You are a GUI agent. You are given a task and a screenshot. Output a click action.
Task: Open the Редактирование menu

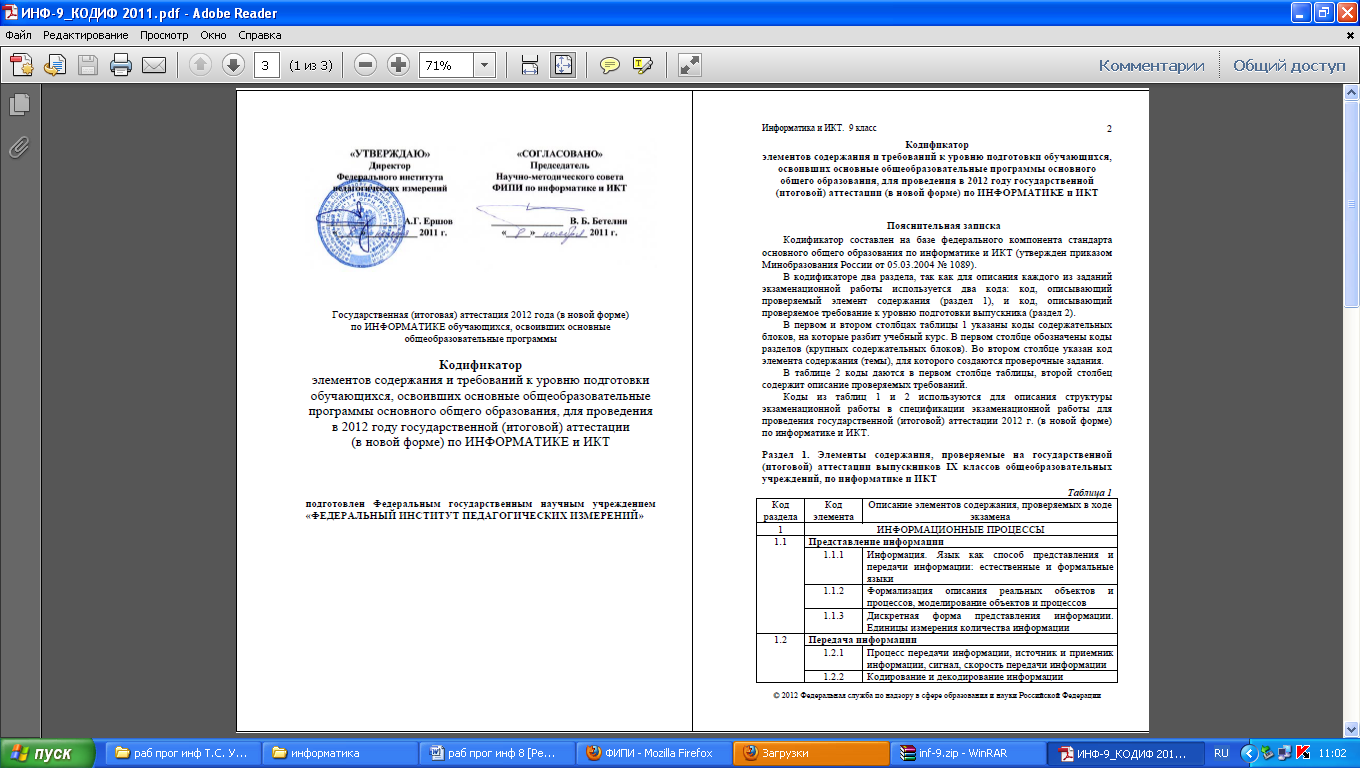click(87, 35)
